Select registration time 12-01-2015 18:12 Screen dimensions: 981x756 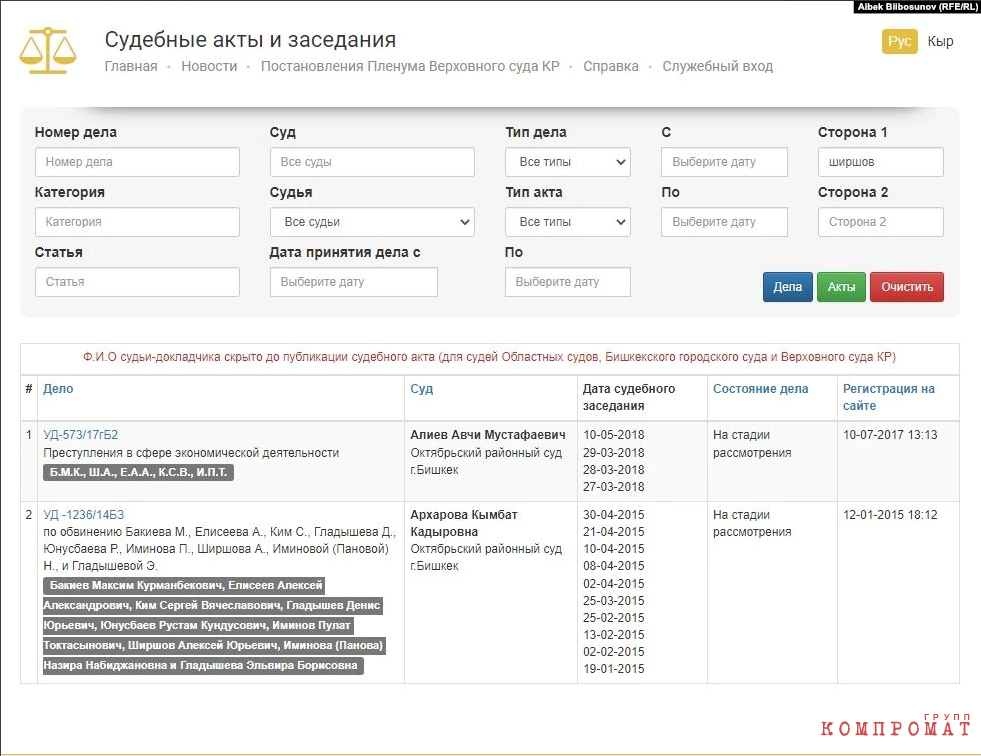pyautogui.click(x=890, y=515)
